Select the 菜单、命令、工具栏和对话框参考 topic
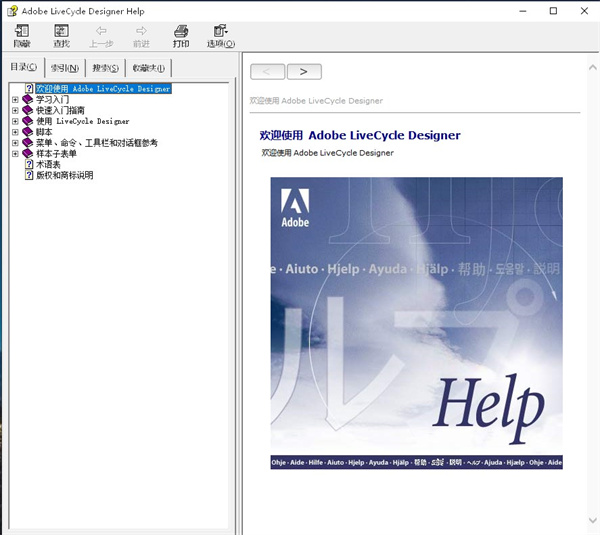 click(97, 143)
